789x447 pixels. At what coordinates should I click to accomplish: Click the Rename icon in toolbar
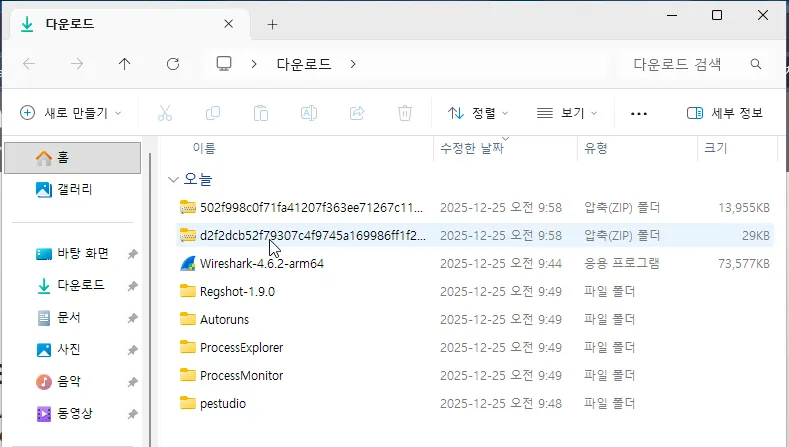(x=309, y=113)
